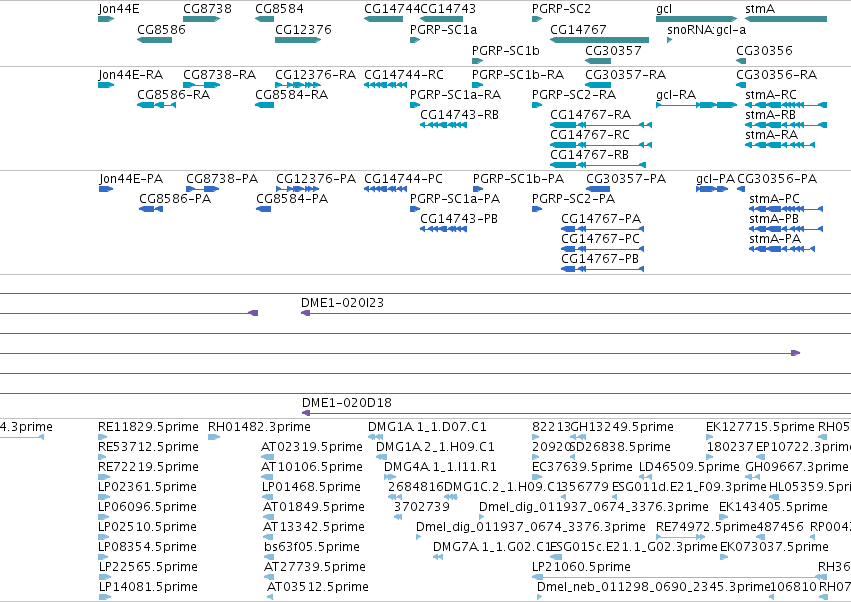Click the CG30356 gene label
The height and width of the screenshot is (602, 851).
(x=764, y=50)
